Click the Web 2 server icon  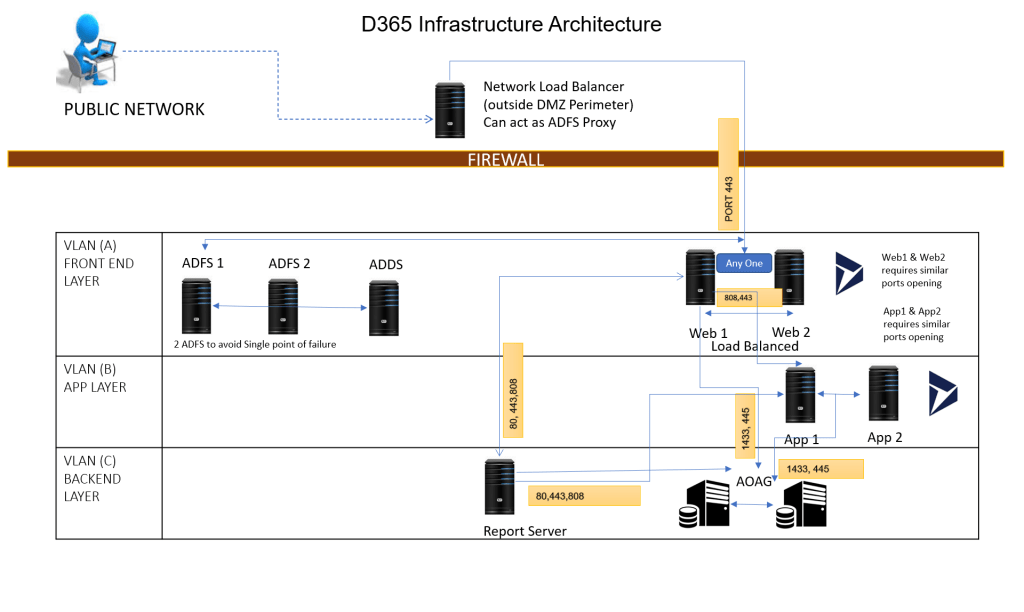click(789, 277)
